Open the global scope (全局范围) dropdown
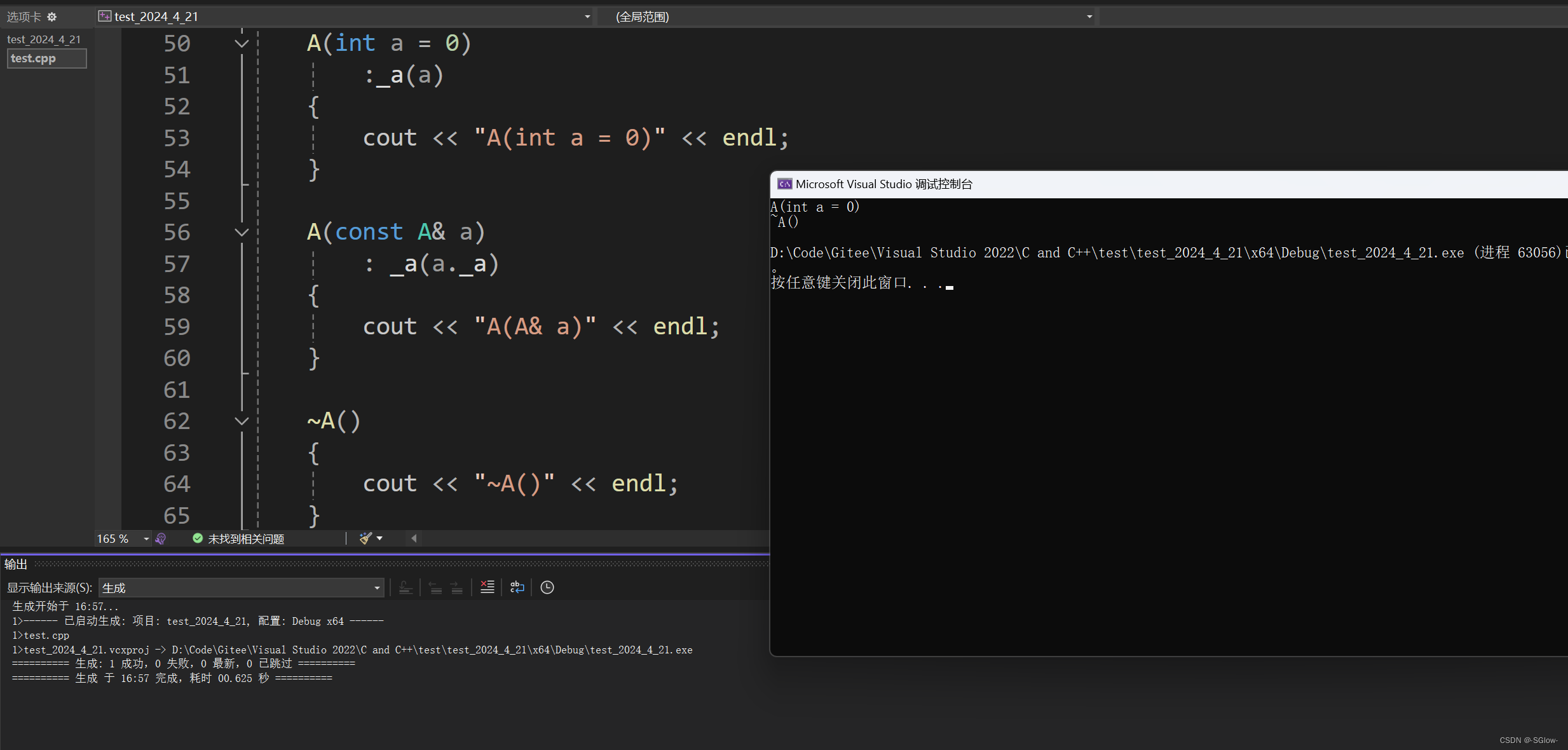1568x750 pixels. 1089,17
